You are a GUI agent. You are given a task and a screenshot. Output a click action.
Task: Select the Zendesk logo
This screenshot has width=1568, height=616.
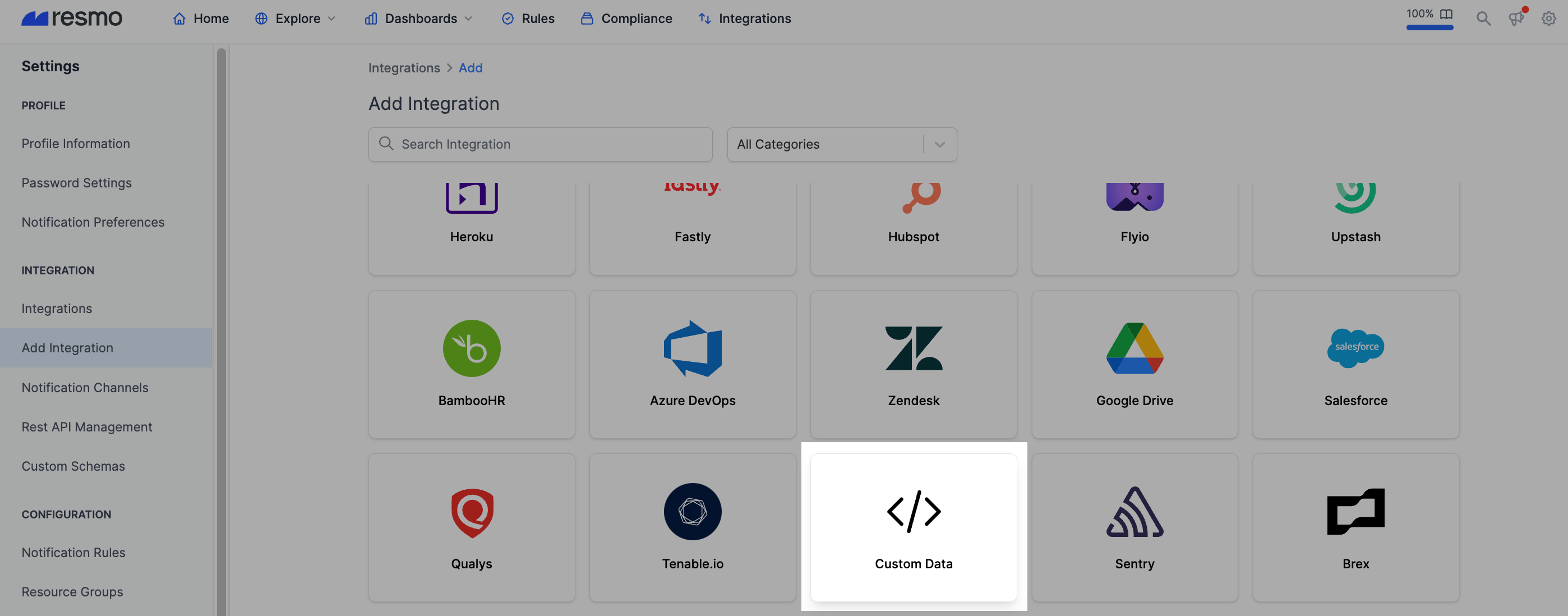coord(914,348)
